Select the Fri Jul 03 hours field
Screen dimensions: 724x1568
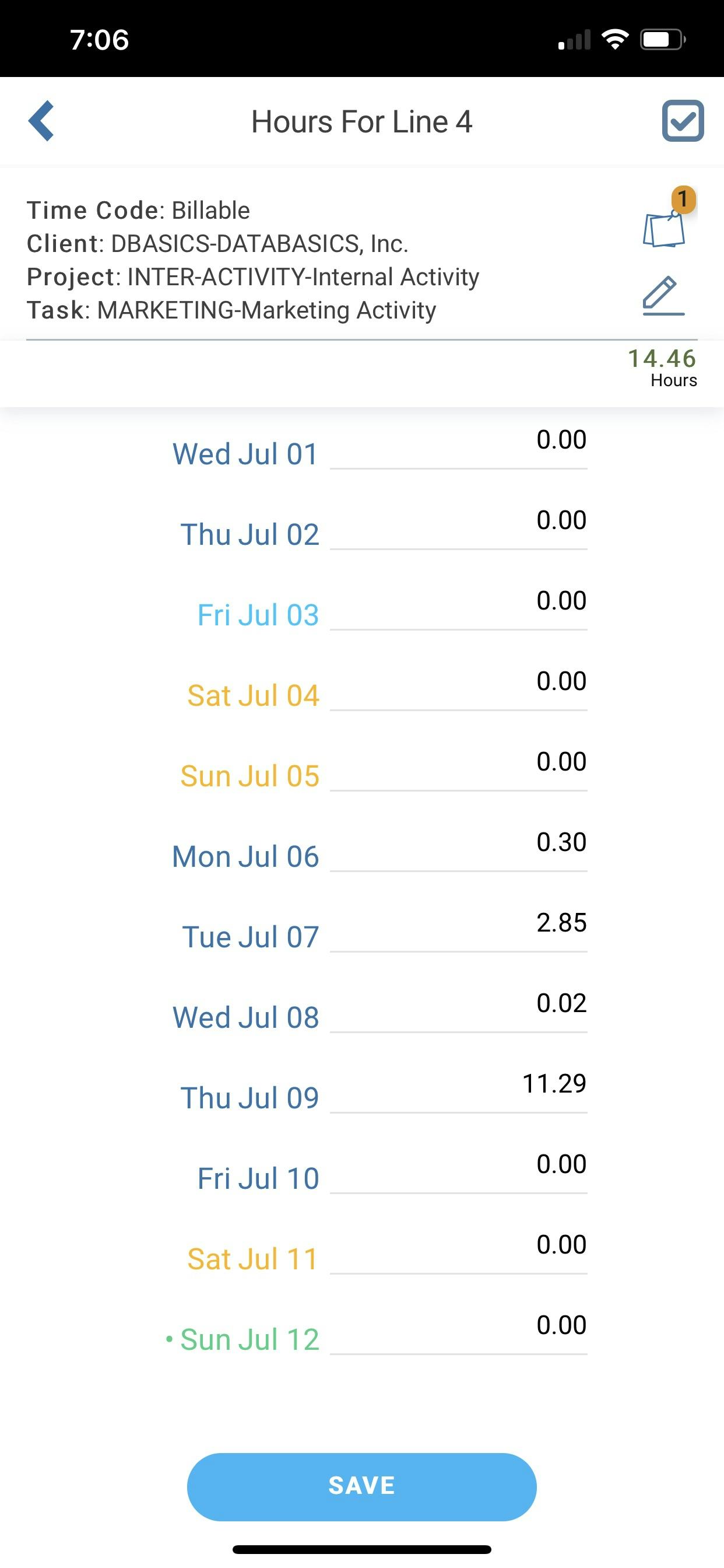(x=458, y=608)
